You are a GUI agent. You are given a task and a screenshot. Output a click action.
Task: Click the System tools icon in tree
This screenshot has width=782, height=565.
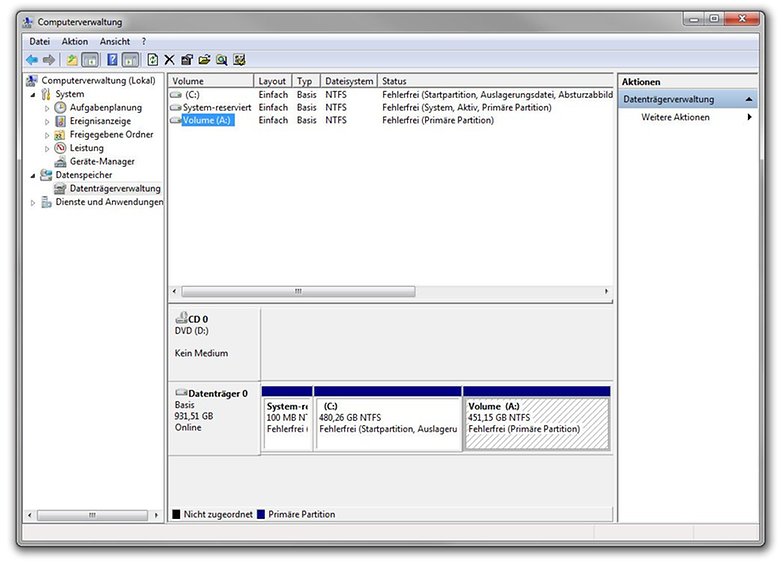[x=46, y=94]
